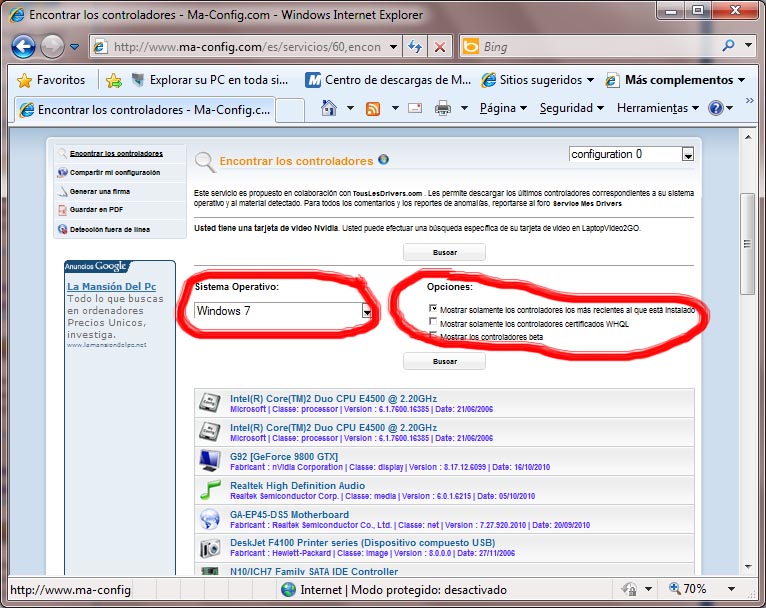This screenshot has height=608, width=766.
Task: Expand the Home button dropdown arrow
Action: tap(350, 108)
